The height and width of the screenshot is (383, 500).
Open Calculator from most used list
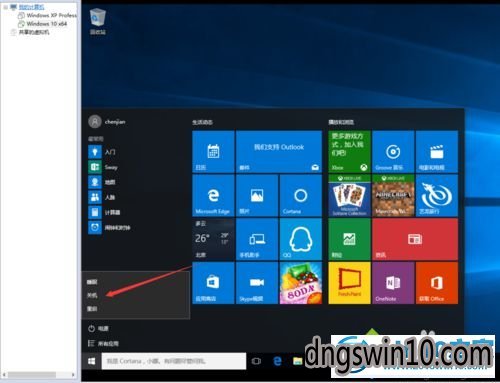pyautogui.click(x=104, y=212)
